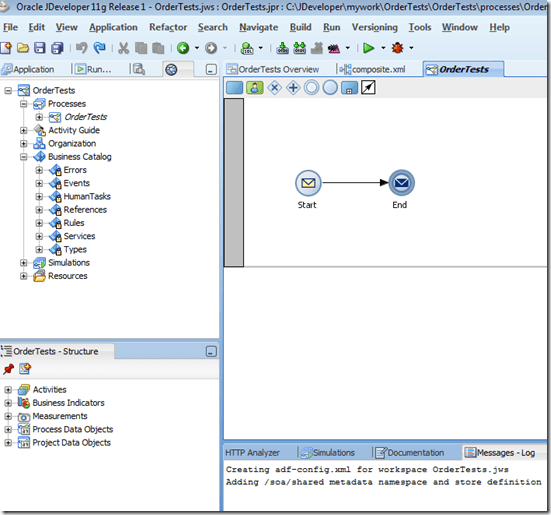
Task: Select the arrow Sequence Flow palette icon
Action: 368,87
